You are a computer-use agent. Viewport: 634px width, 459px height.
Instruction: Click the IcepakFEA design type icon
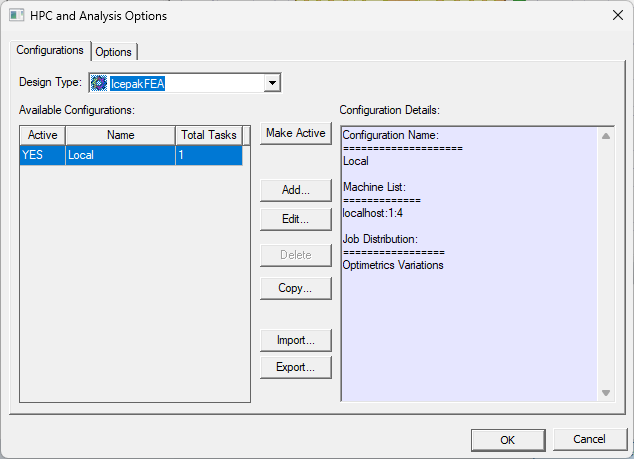pos(99,83)
